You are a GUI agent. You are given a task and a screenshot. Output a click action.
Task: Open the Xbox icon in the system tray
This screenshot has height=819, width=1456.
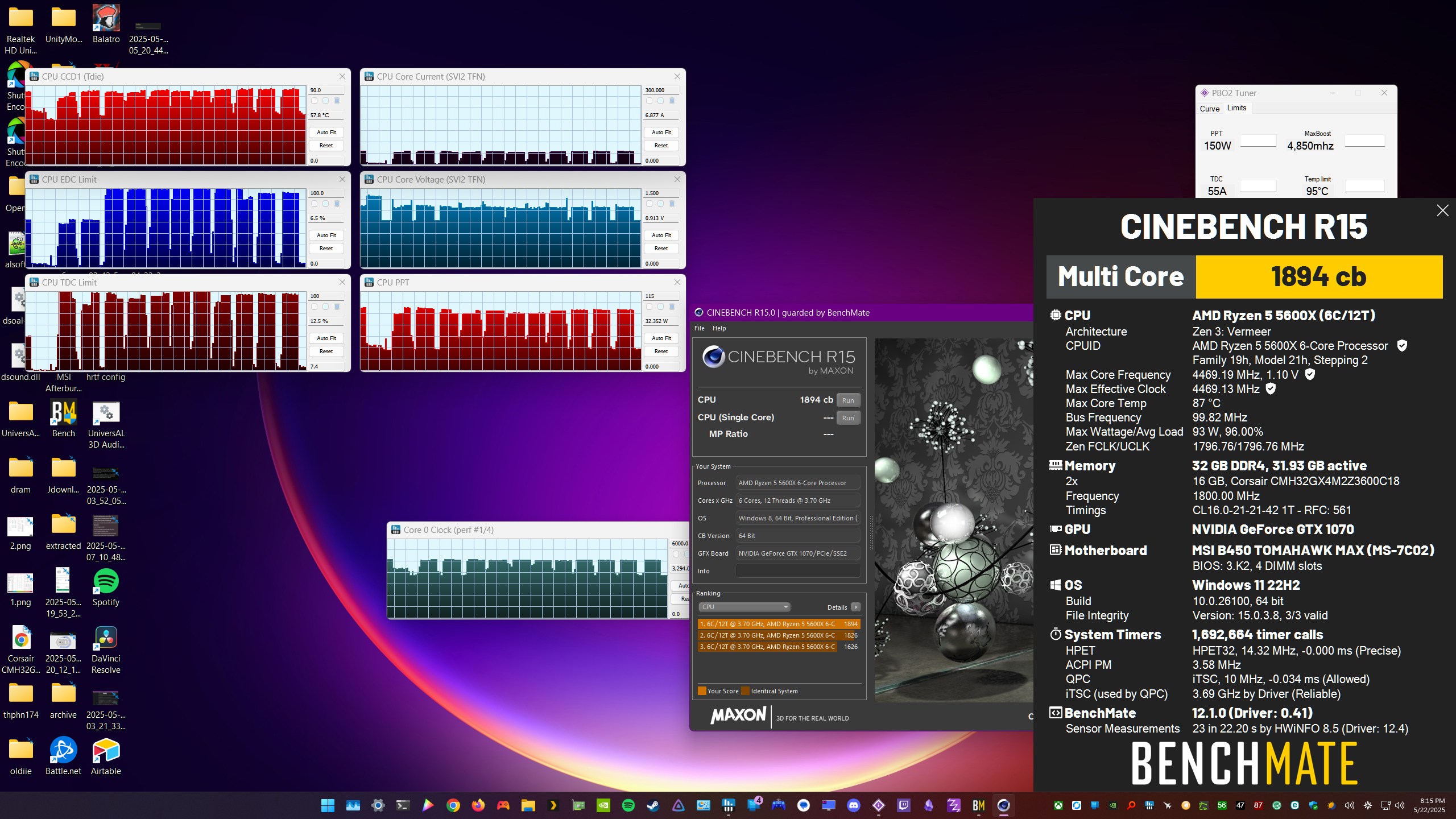click(x=1058, y=805)
